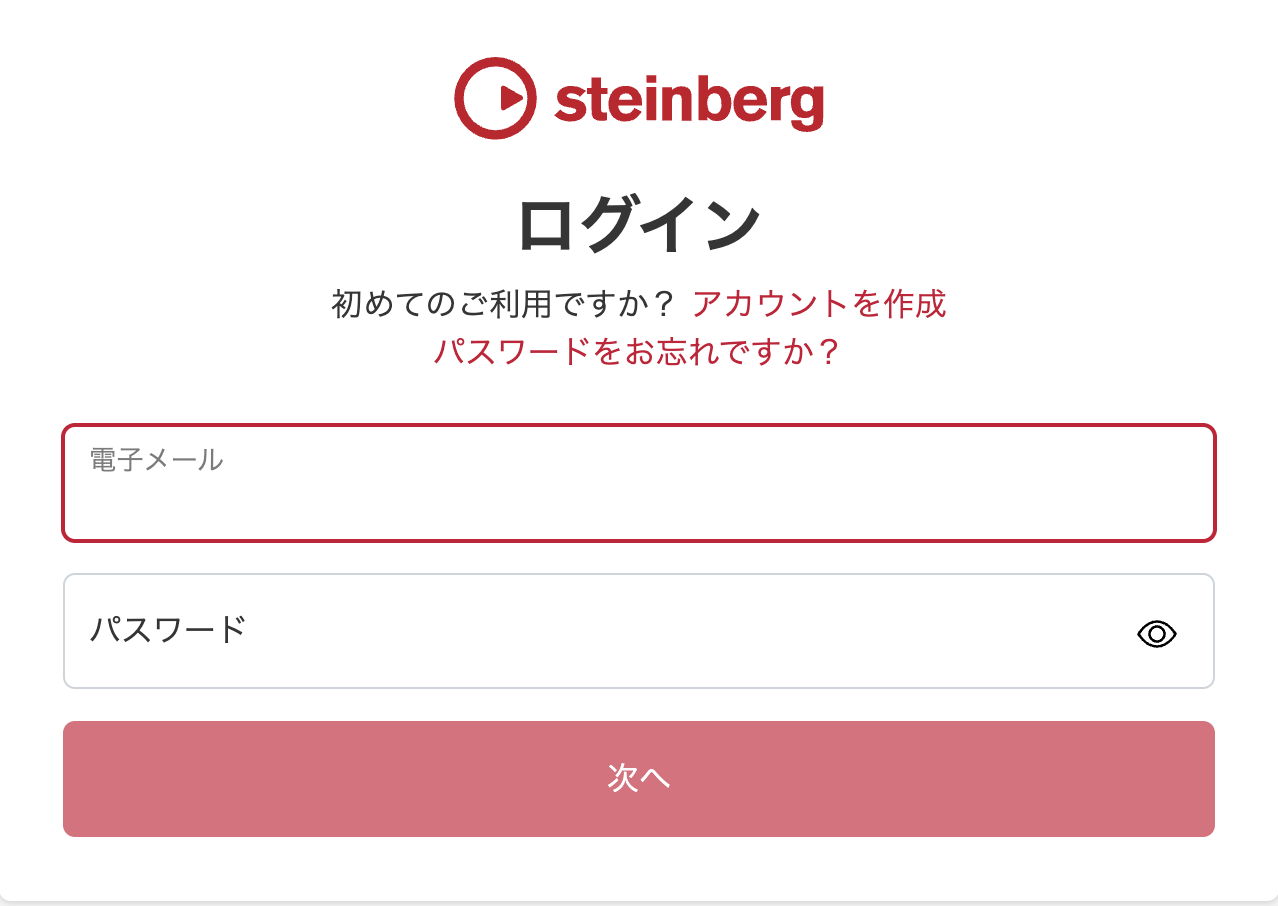Show password by clicking the eye symbol
1278x906 pixels.
(1157, 633)
